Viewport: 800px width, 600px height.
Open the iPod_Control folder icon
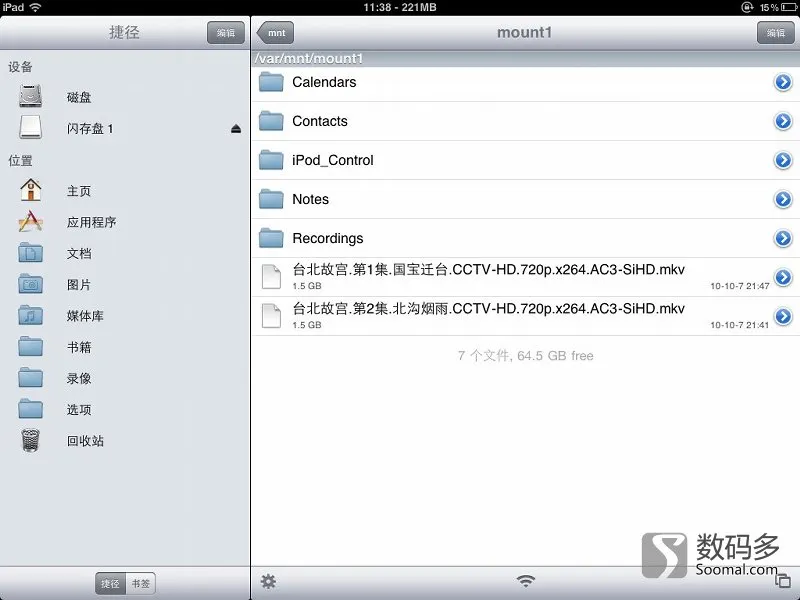pos(271,160)
